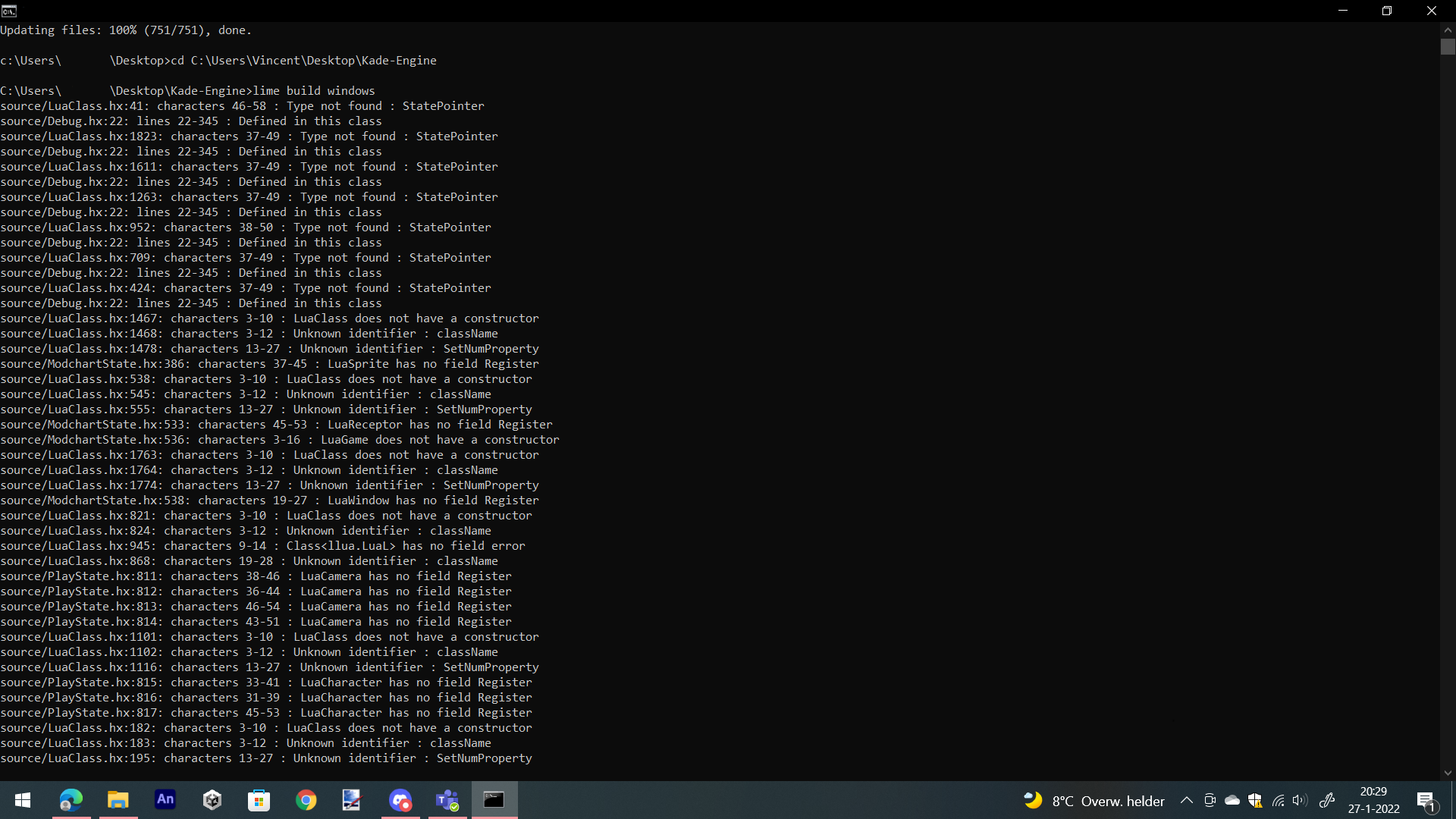Screen dimensions: 1456x819
Task: Open Command Prompt system menu via title icon
Action: click(x=9, y=11)
